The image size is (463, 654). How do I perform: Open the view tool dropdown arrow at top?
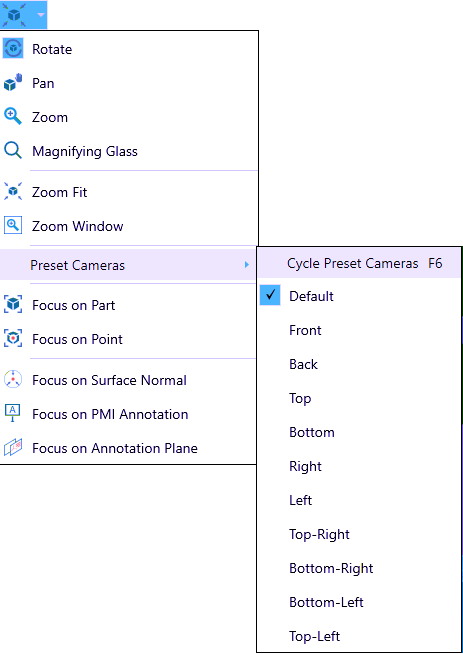click(x=40, y=15)
